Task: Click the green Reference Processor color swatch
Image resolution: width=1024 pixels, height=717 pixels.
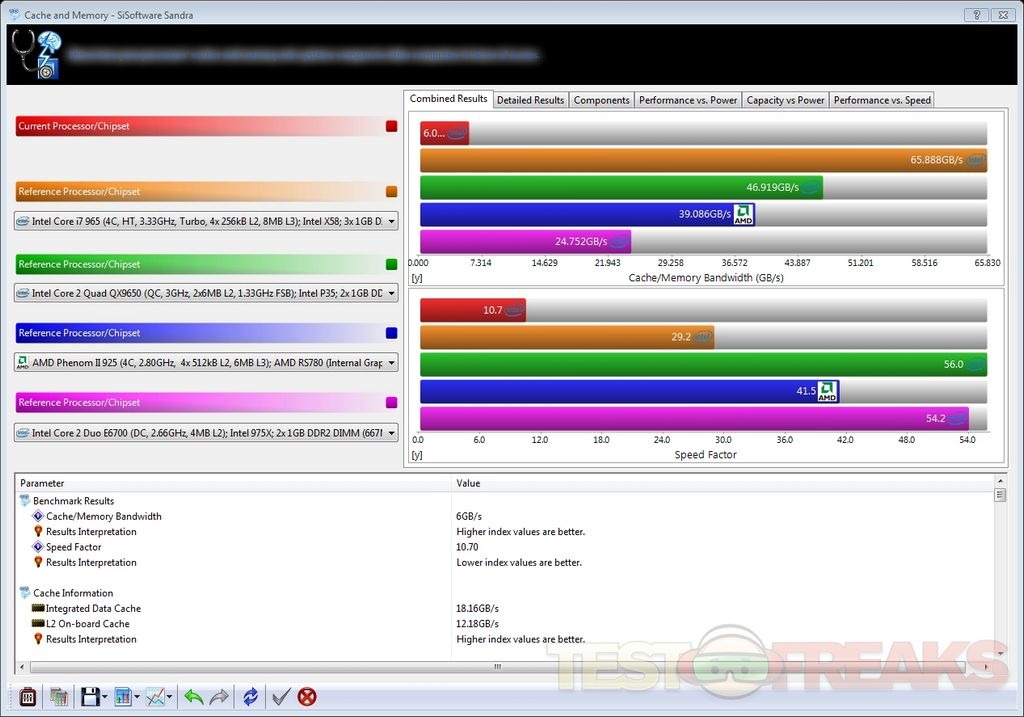Action: [x=391, y=264]
